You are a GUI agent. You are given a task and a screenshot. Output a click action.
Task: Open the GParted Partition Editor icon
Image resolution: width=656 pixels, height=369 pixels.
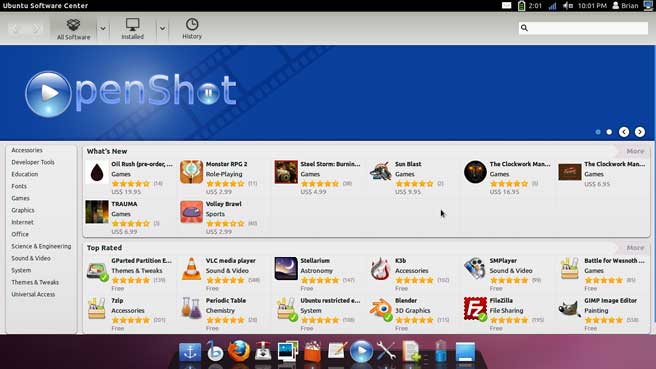coord(97,270)
